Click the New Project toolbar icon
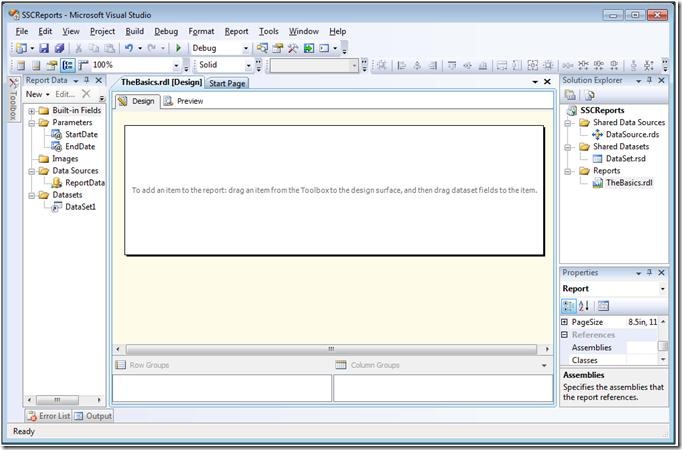Image resolution: width=682 pixels, height=450 pixels. (x=21, y=48)
